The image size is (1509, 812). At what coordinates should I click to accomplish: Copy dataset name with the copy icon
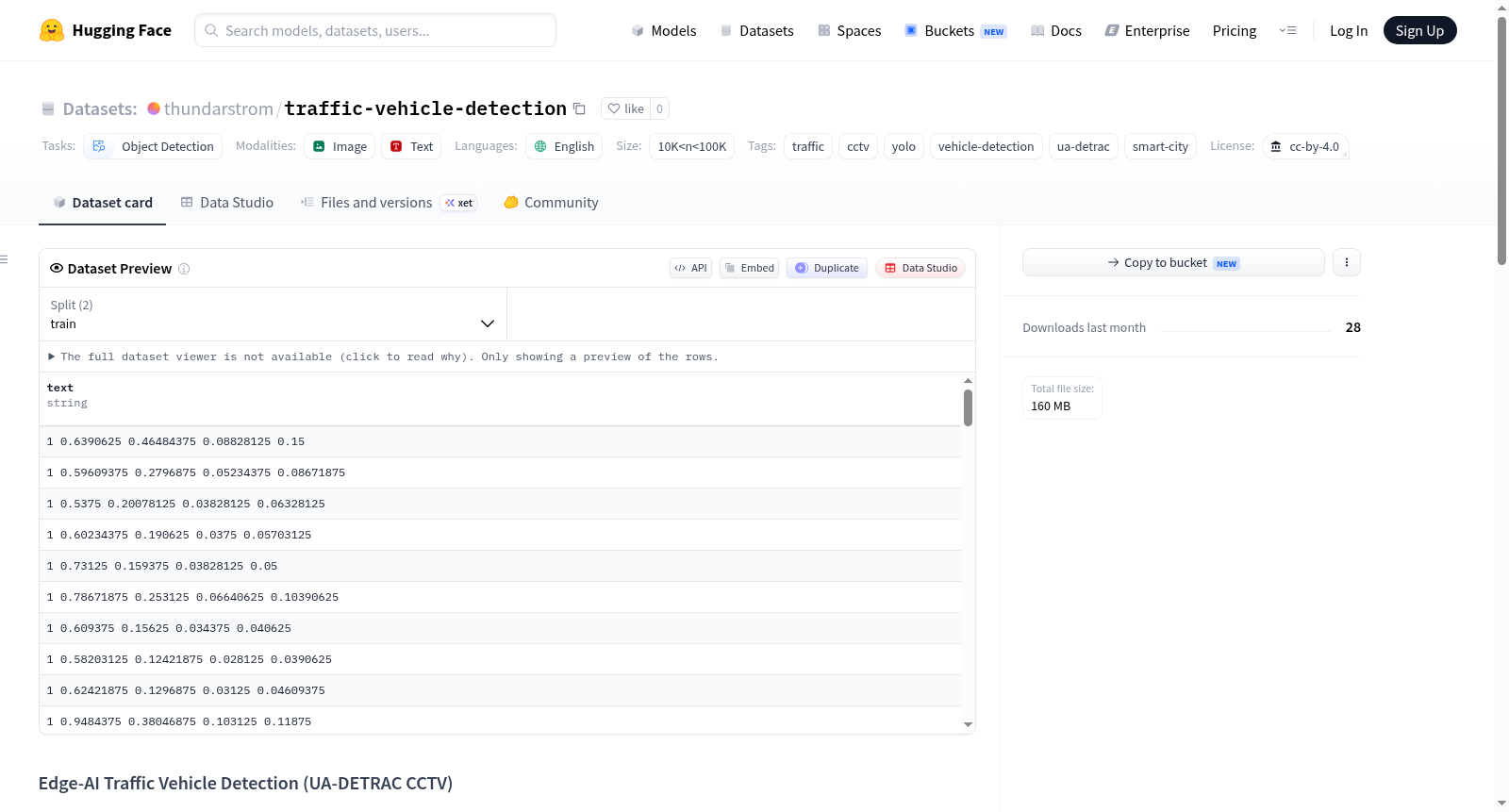[579, 108]
